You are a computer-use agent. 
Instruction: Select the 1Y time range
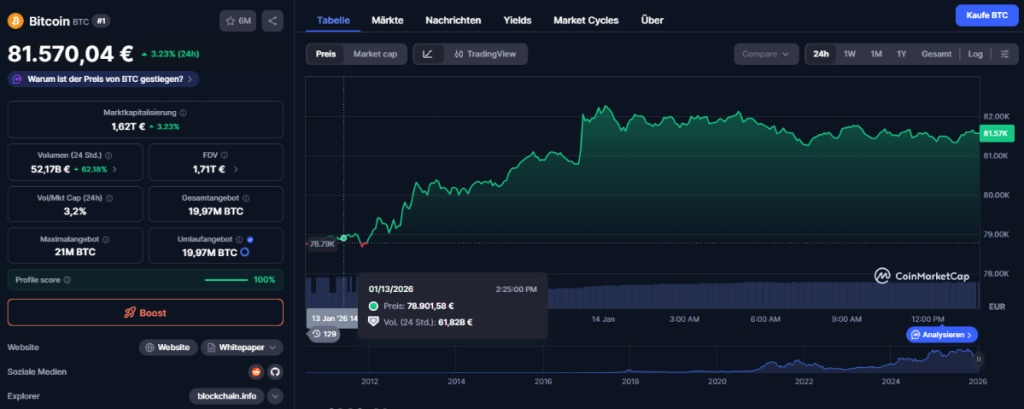[901, 54]
